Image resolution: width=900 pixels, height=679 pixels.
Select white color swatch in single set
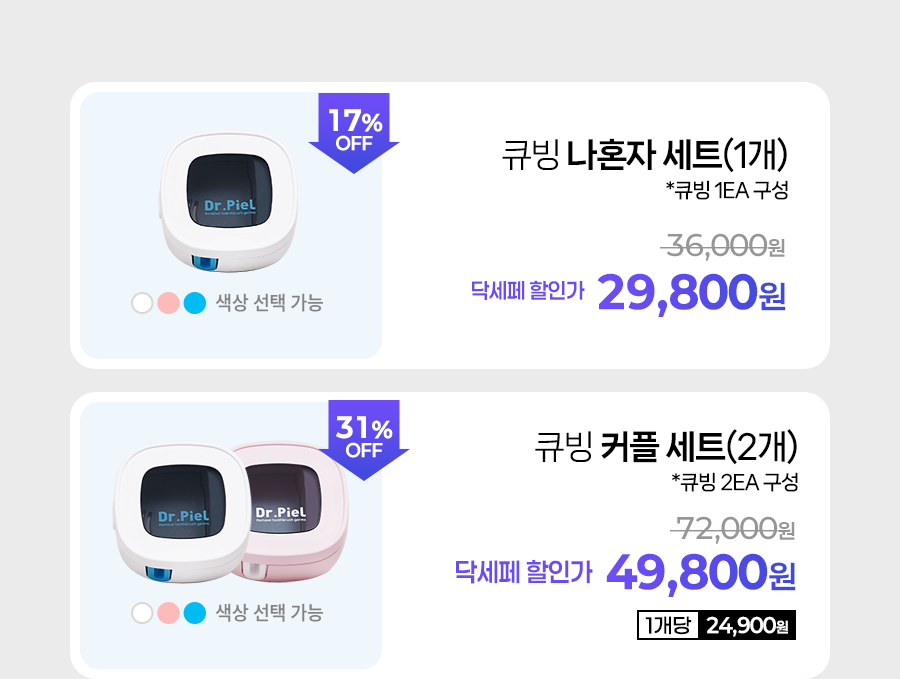pyautogui.click(x=142, y=302)
